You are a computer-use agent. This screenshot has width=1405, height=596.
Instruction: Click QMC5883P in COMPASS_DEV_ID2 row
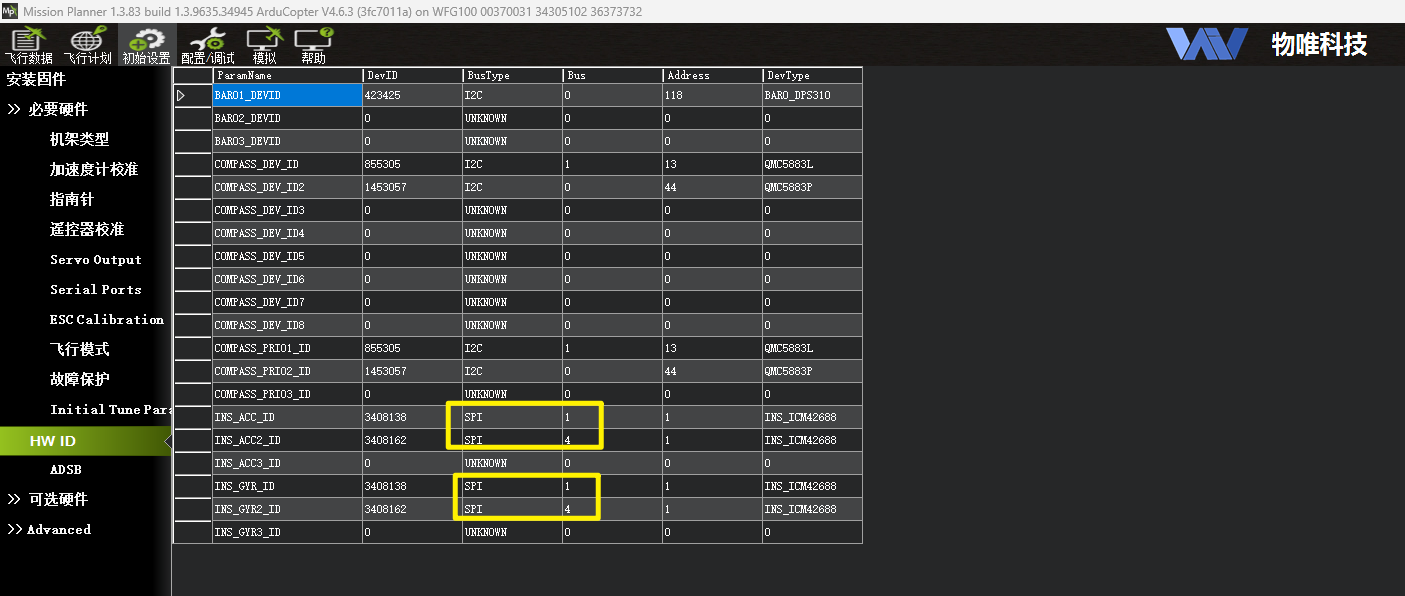(812, 187)
